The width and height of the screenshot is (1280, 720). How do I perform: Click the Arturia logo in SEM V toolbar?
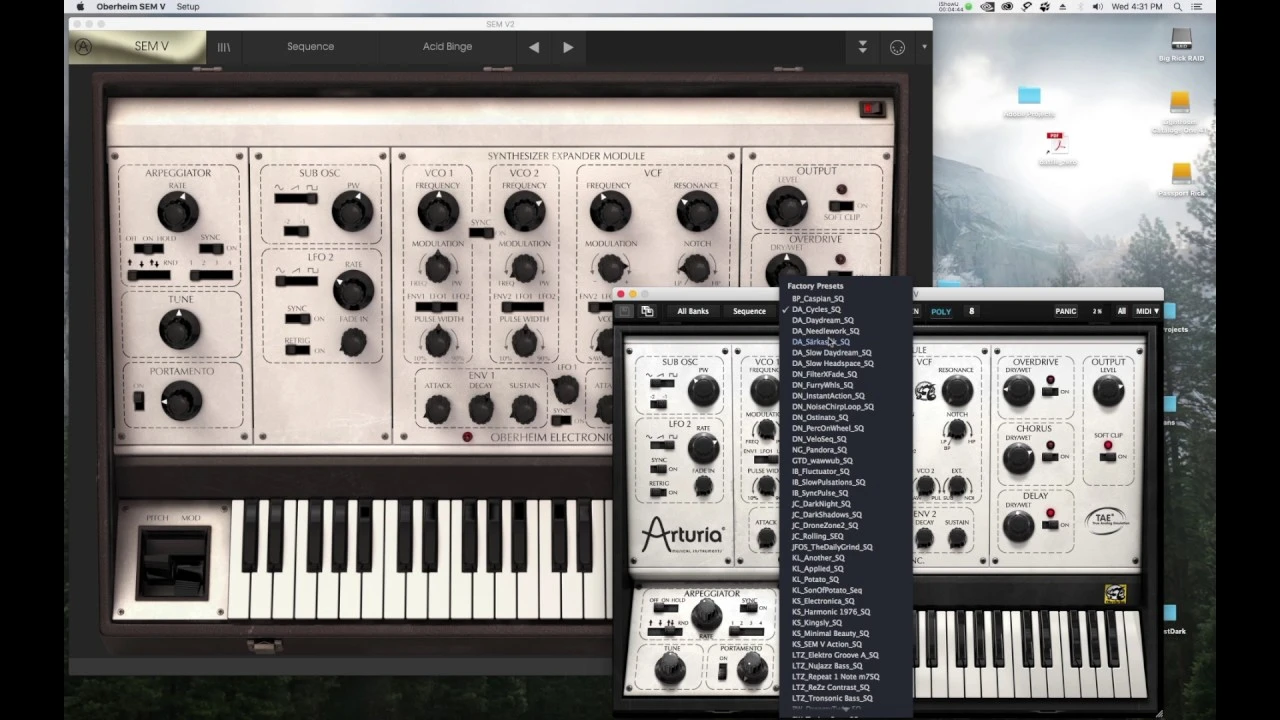click(x=84, y=47)
